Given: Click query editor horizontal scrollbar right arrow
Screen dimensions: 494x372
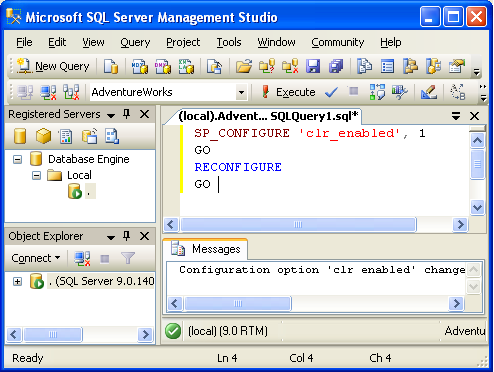Looking at the screenshot, I should (x=460, y=224).
